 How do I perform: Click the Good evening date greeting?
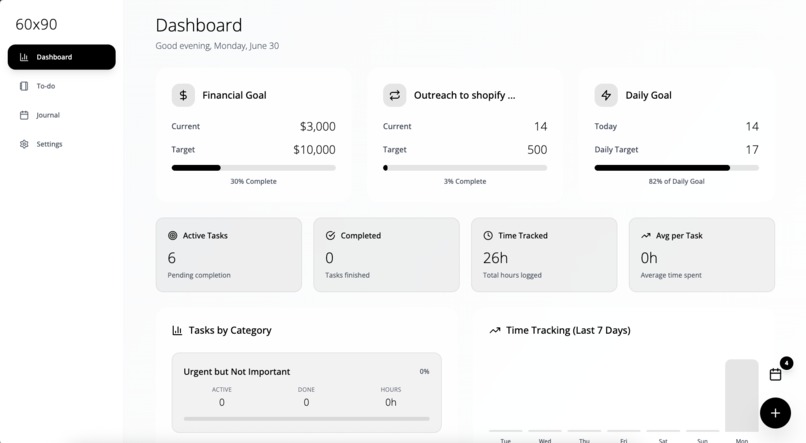[x=217, y=46]
